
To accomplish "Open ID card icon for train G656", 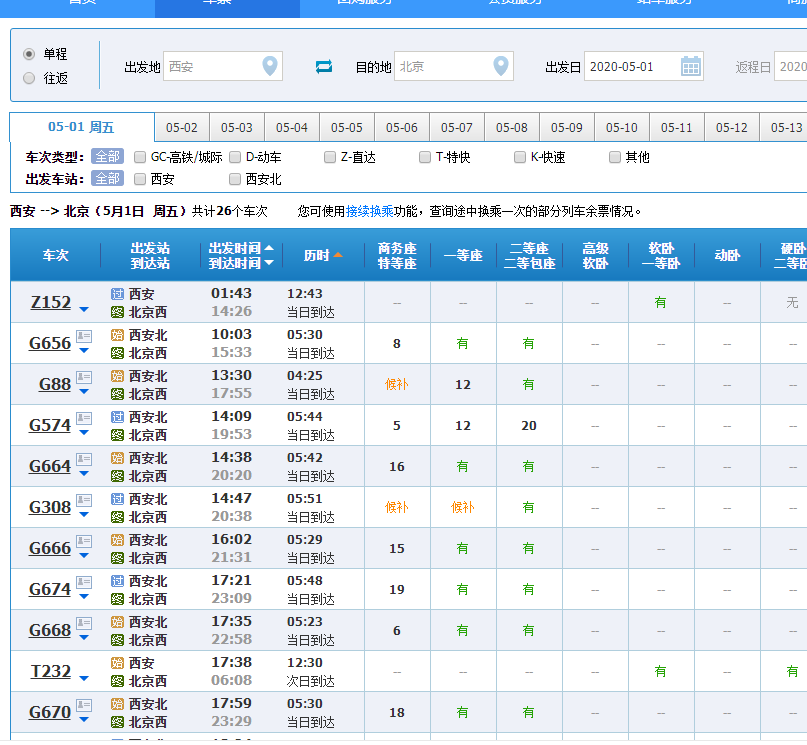I will (84, 336).
